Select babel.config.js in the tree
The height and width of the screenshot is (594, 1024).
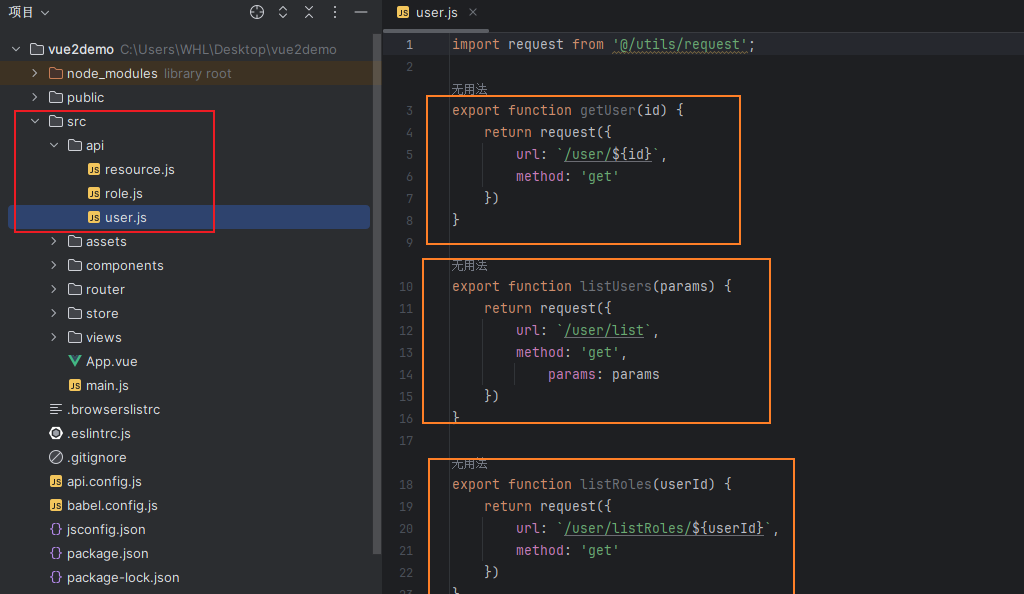pos(112,506)
